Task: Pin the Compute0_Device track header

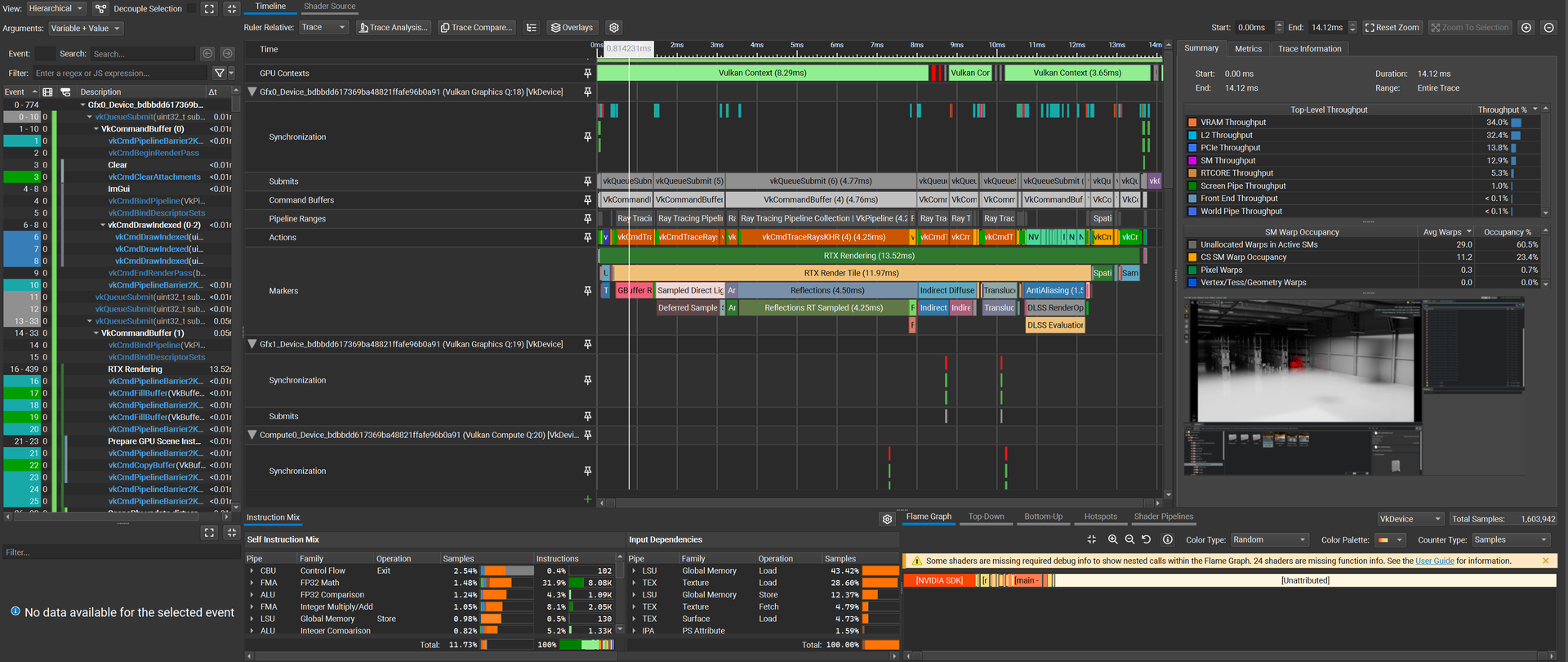Action: pos(587,436)
